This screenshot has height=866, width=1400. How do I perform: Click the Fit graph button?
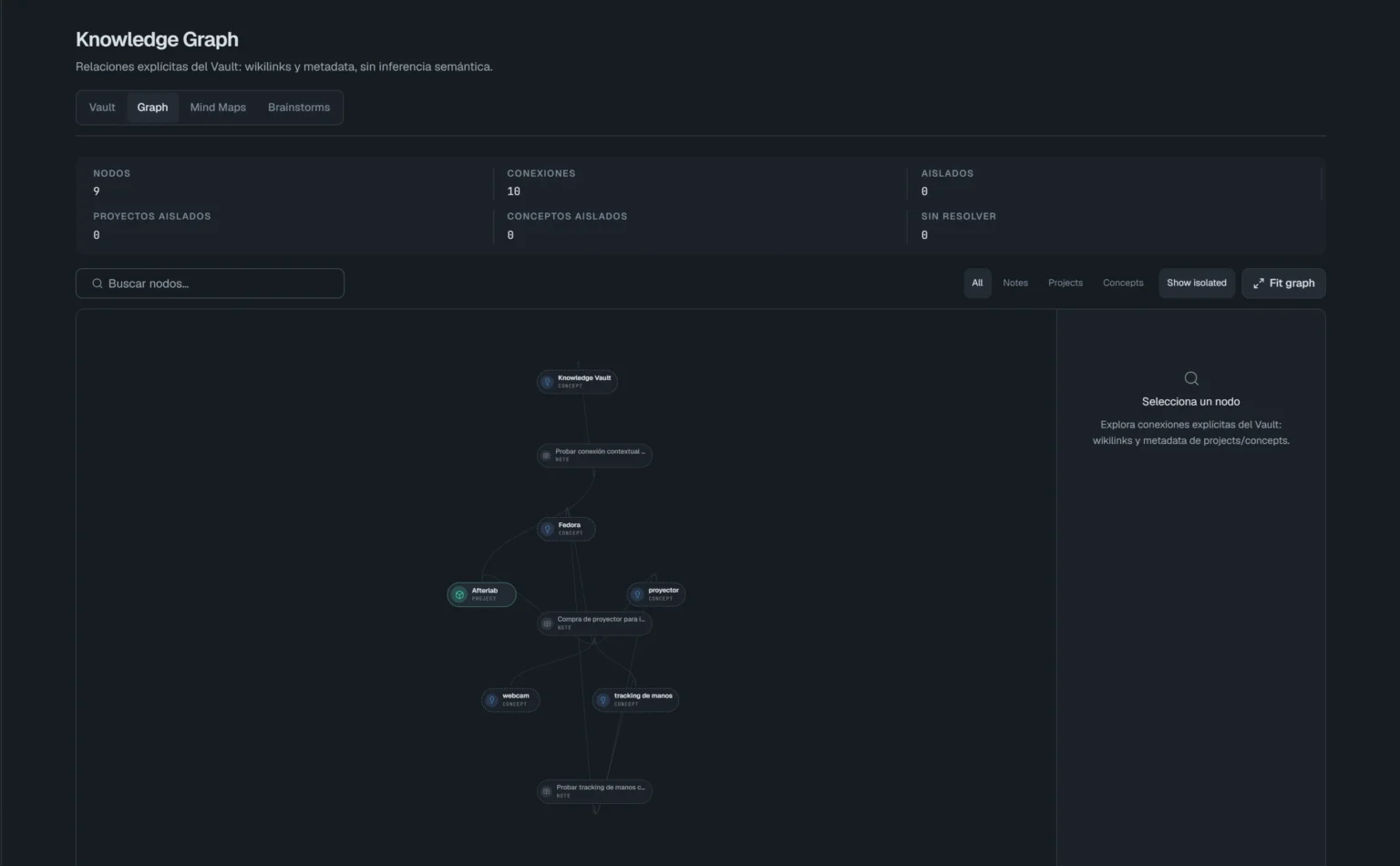(x=1283, y=283)
